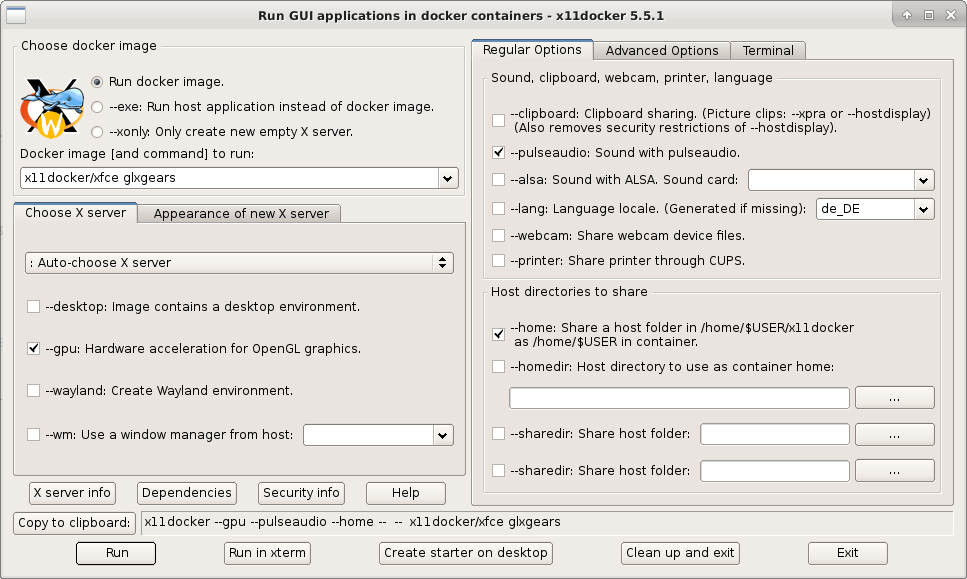
Task: Focus the --homedir path input field
Action: click(679, 398)
